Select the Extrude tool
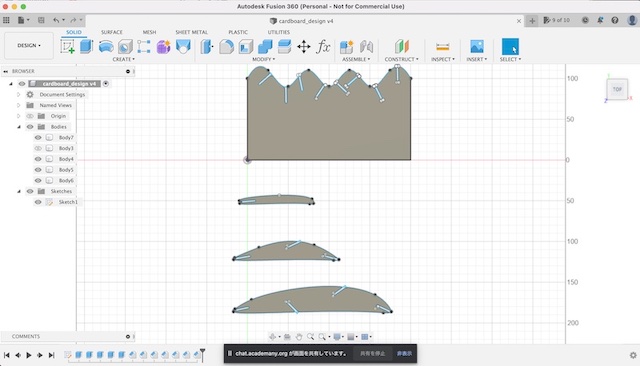This screenshot has height=366, width=640. [87, 47]
